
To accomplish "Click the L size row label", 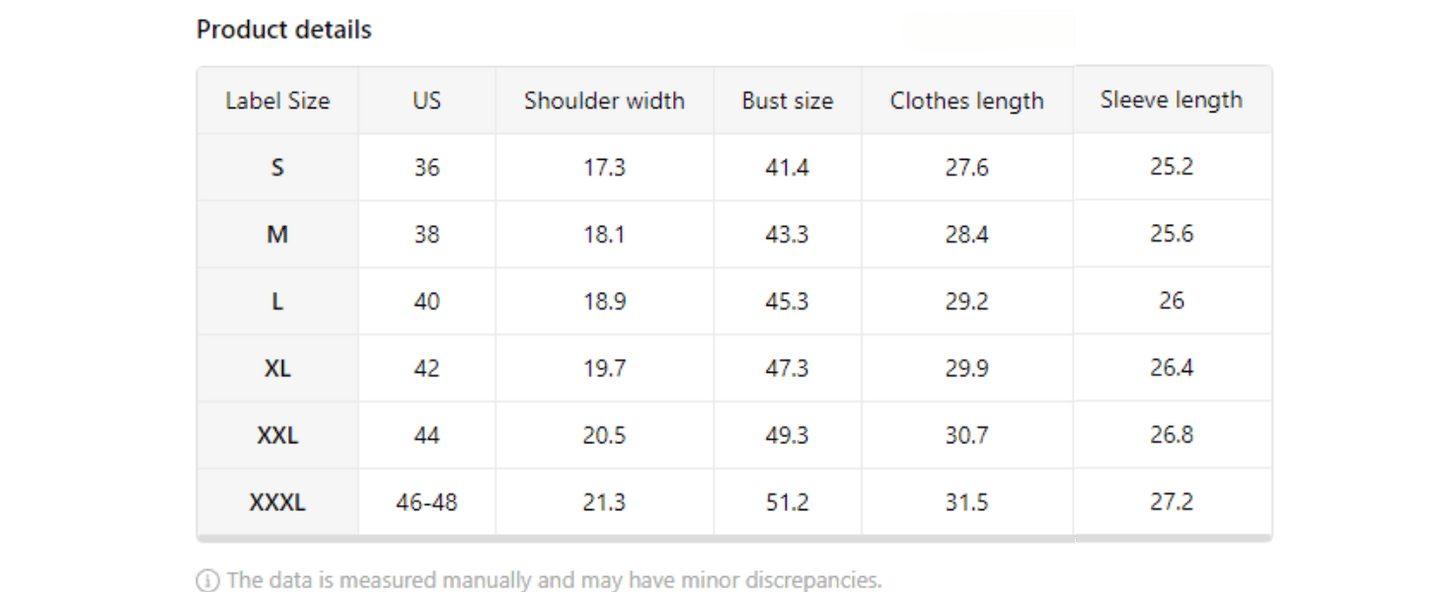I will click(x=277, y=302).
